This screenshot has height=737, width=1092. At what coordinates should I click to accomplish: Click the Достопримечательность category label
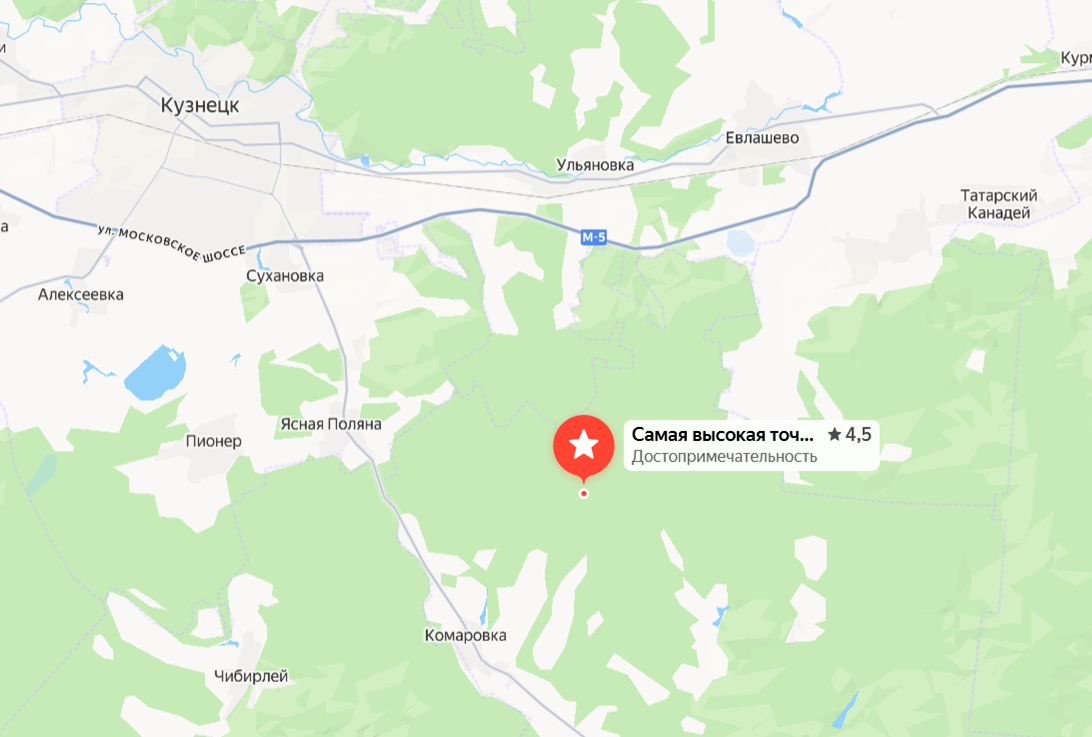coord(724,456)
